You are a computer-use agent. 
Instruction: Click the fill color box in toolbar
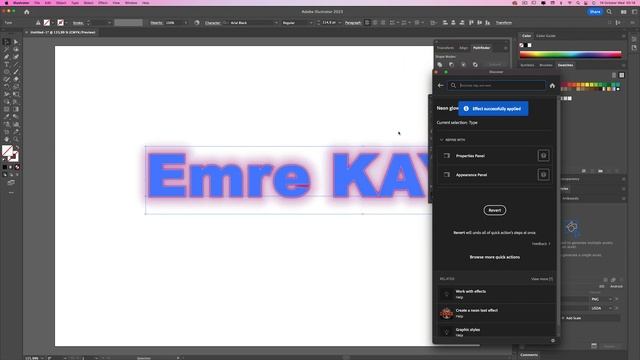(7, 151)
